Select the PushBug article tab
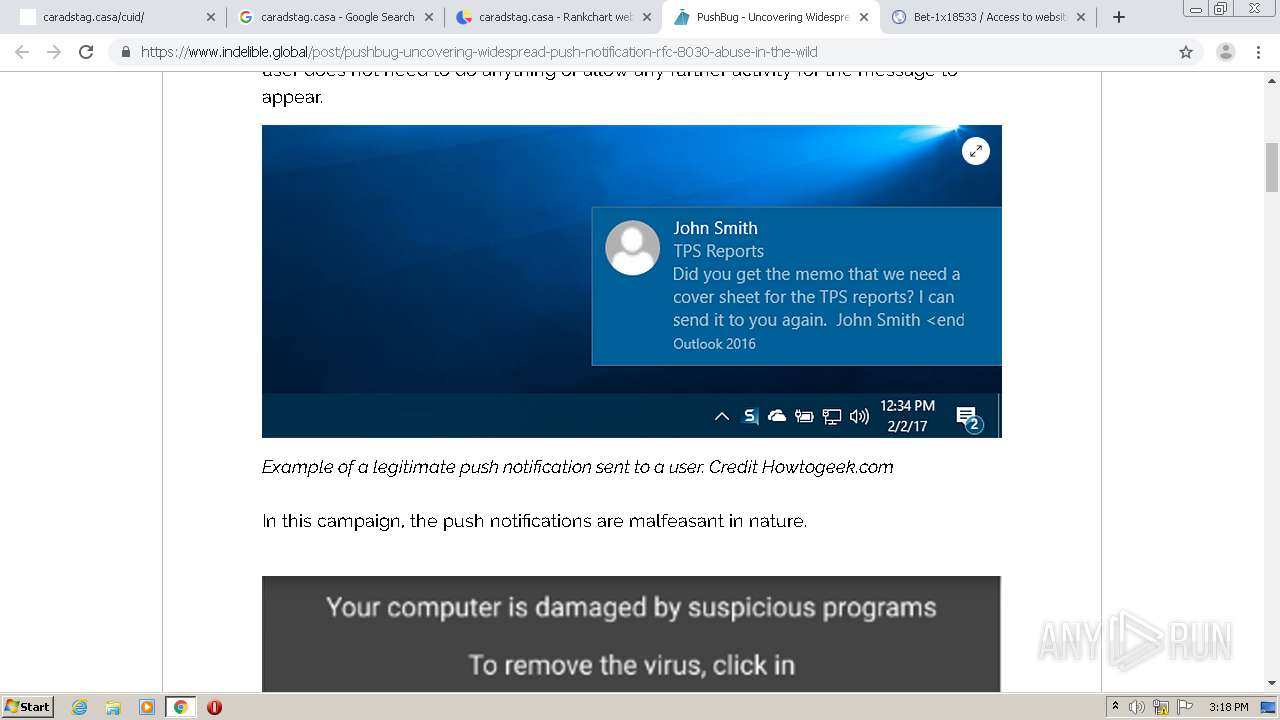This screenshot has width=1280, height=720. coord(771,17)
